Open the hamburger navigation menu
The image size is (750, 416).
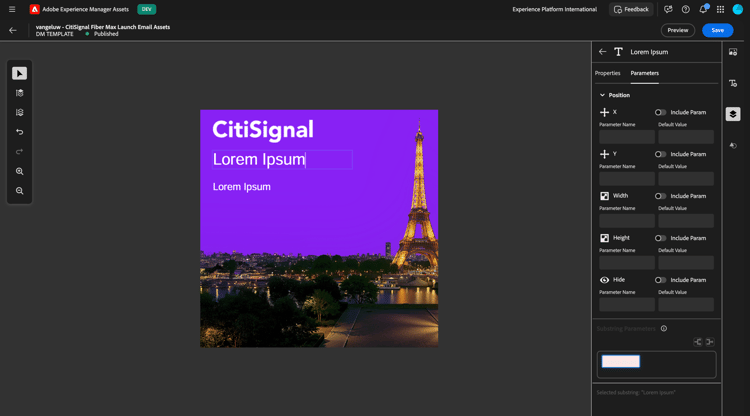[x=12, y=9]
